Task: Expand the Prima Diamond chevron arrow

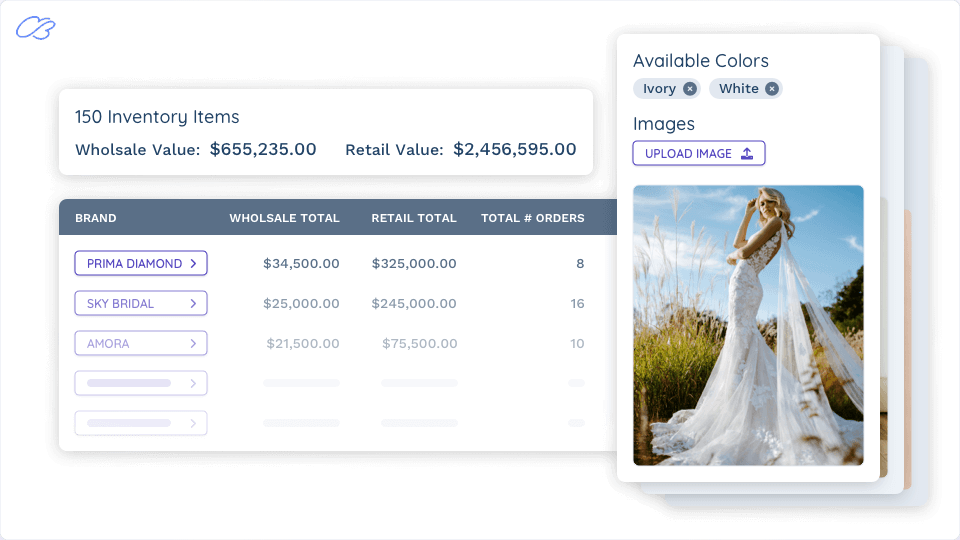Action: tap(194, 264)
